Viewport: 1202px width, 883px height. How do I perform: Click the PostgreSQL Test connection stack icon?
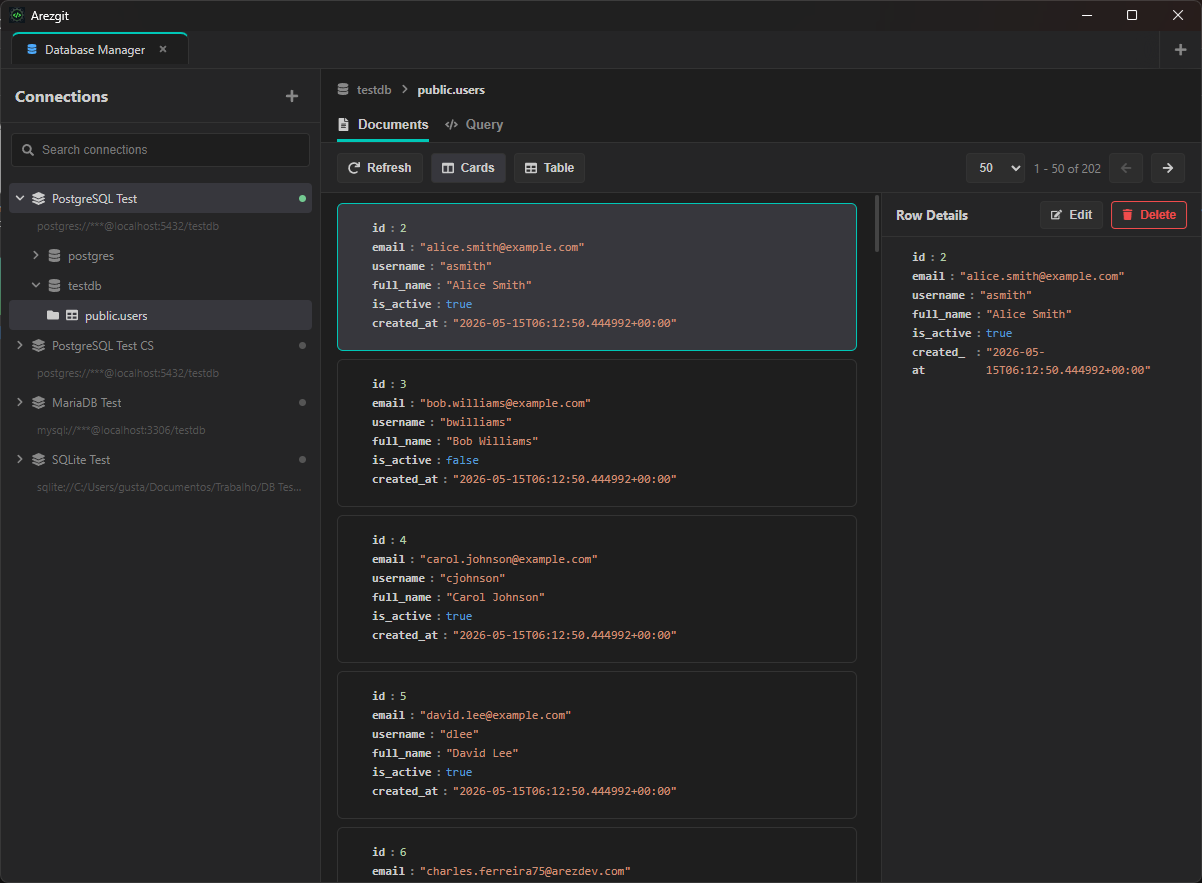(38, 198)
